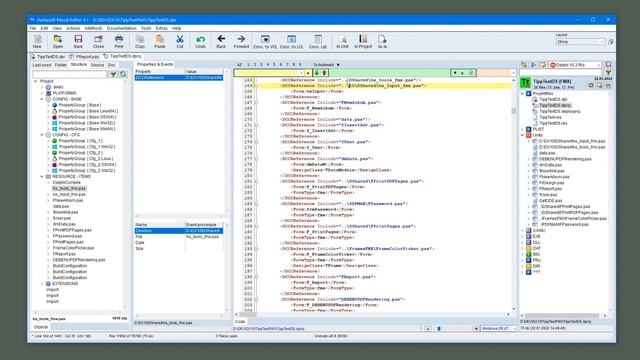Select the PLATFORMS tree item
Image resolution: width=640 pixels, height=360 pixels.
(64, 93)
